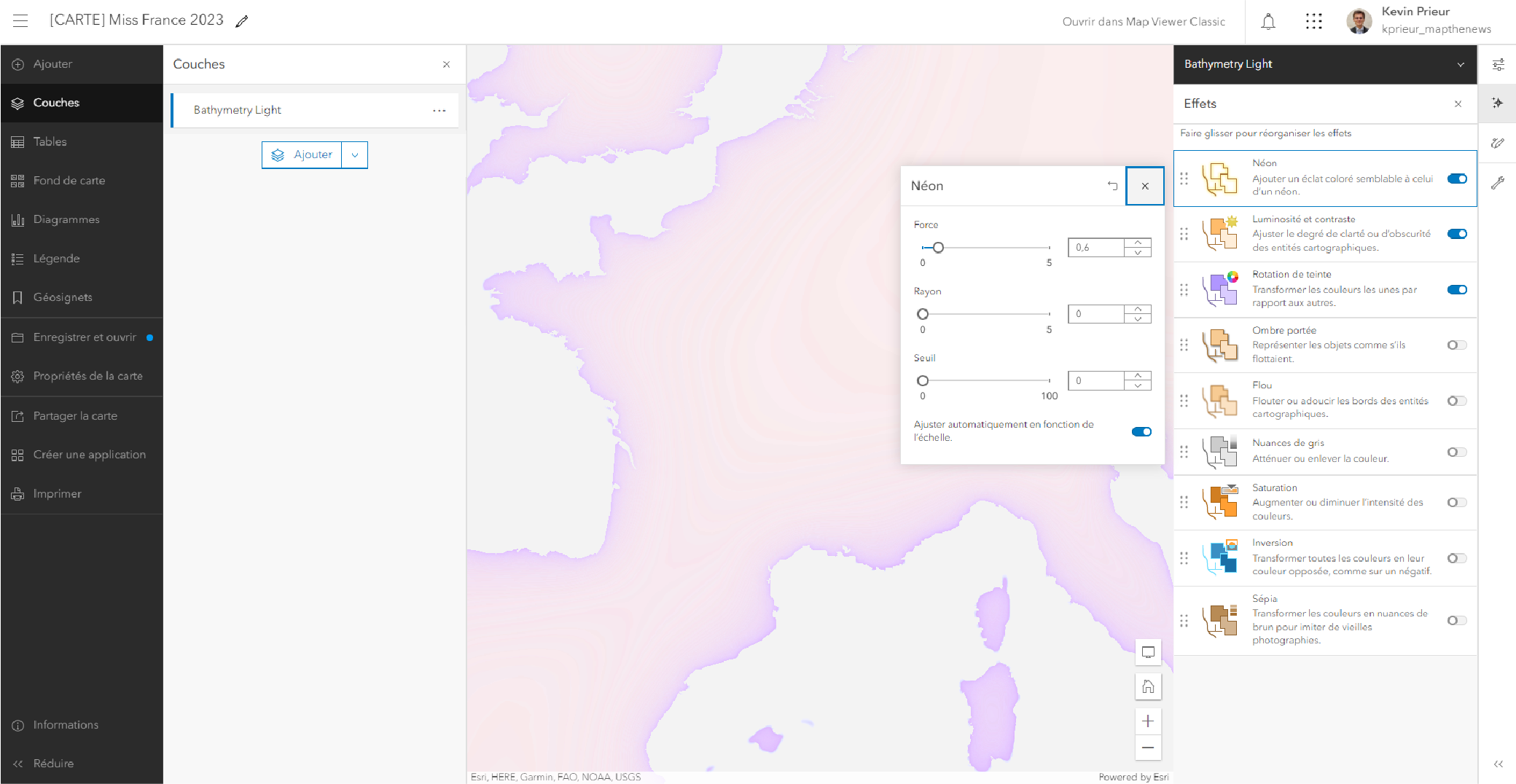Click the home default extent button
Screen dimensions: 1516x784
click(1148, 687)
